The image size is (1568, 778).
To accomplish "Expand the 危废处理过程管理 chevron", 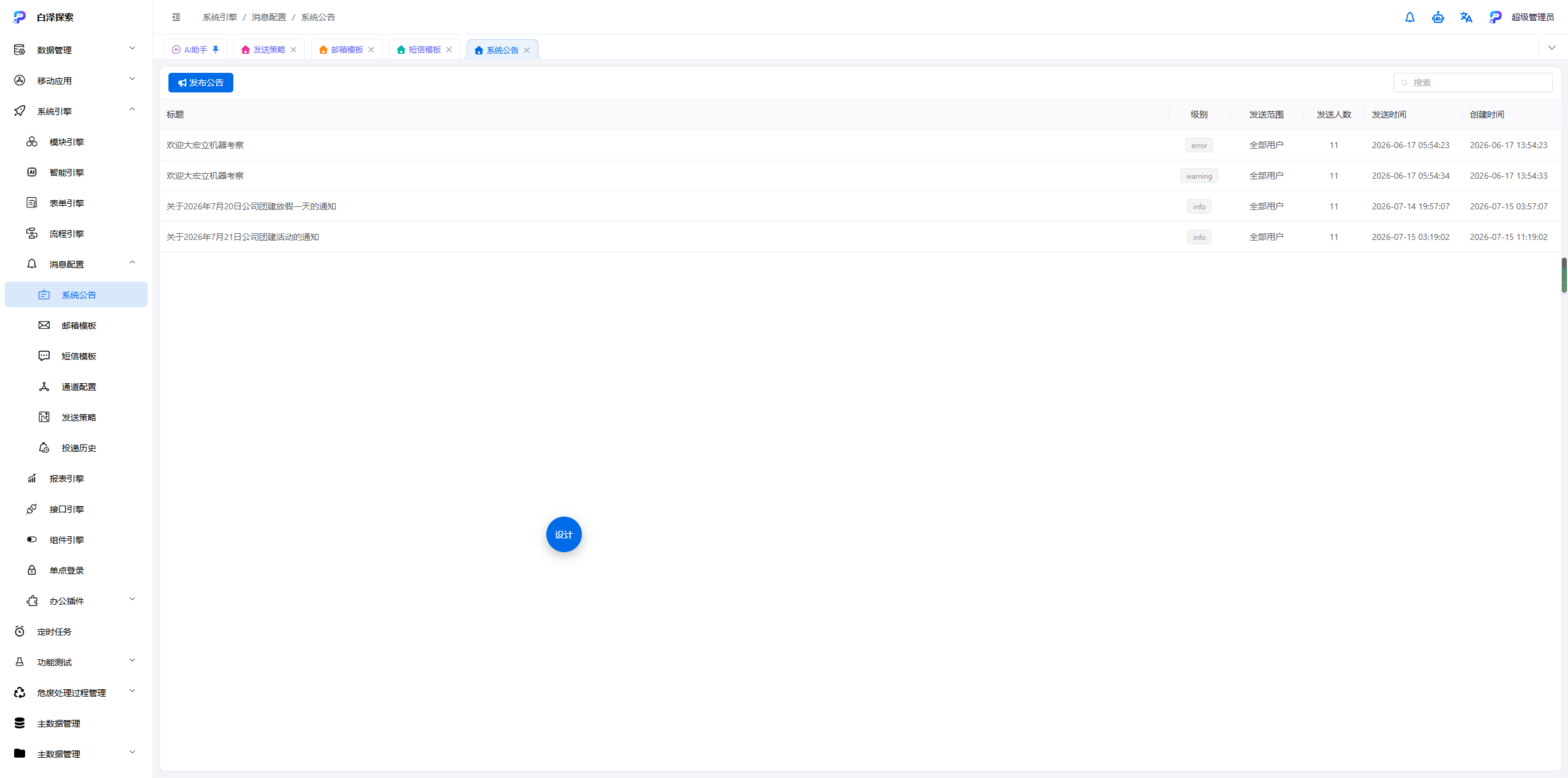I will click(x=132, y=691).
